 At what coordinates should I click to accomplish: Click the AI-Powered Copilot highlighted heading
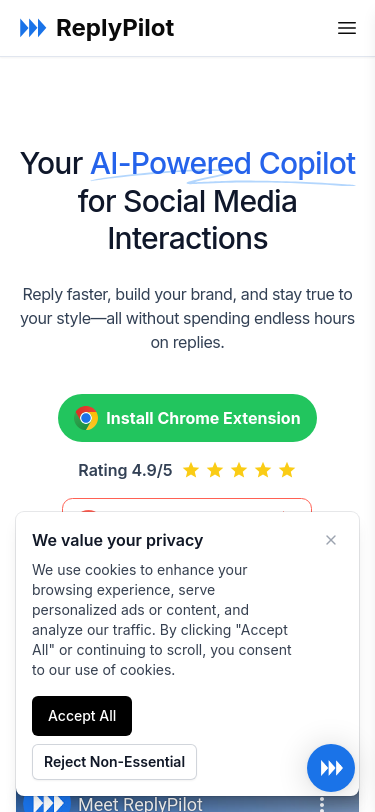223,164
